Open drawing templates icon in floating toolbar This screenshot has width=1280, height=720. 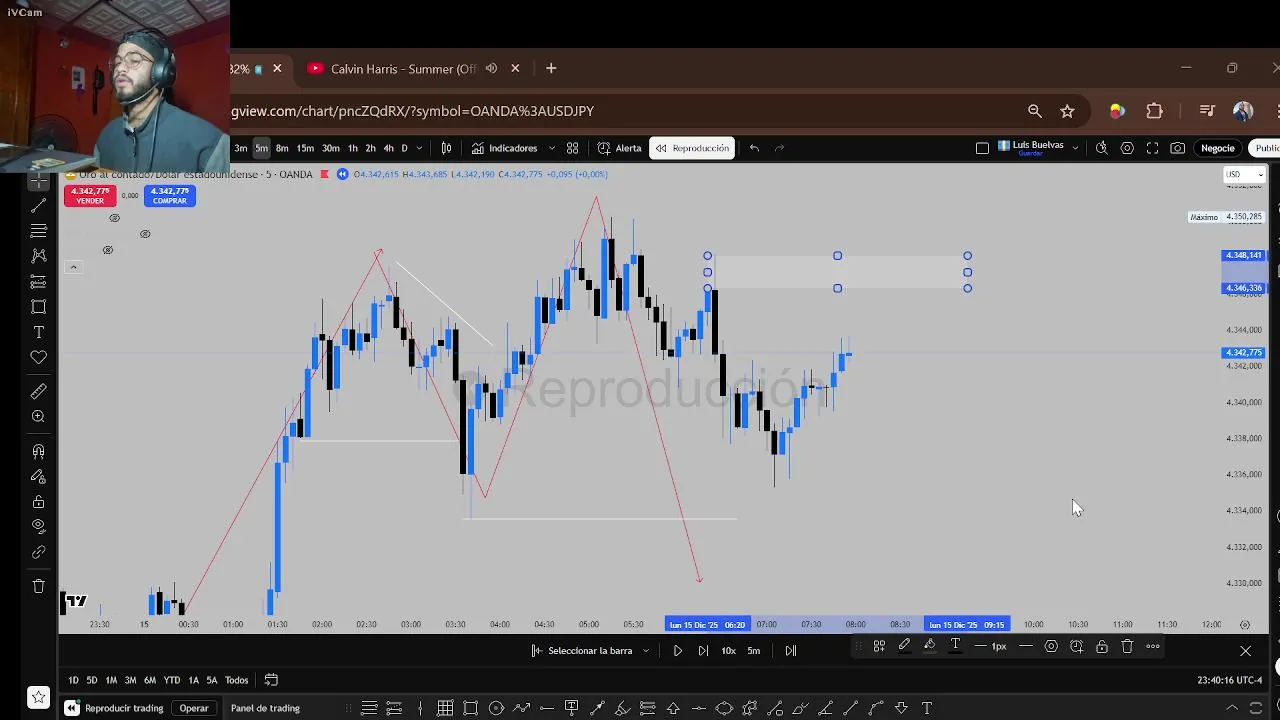(x=879, y=647)
